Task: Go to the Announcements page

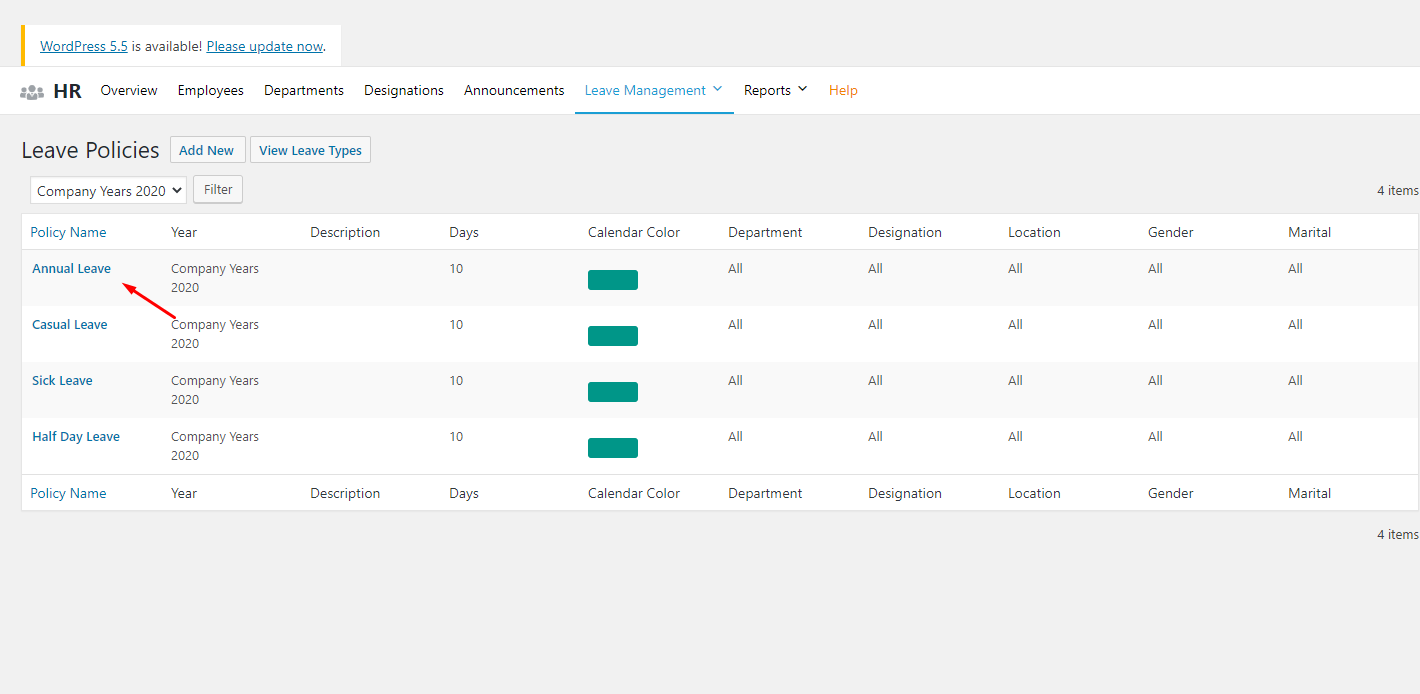Action: [513, 90]
